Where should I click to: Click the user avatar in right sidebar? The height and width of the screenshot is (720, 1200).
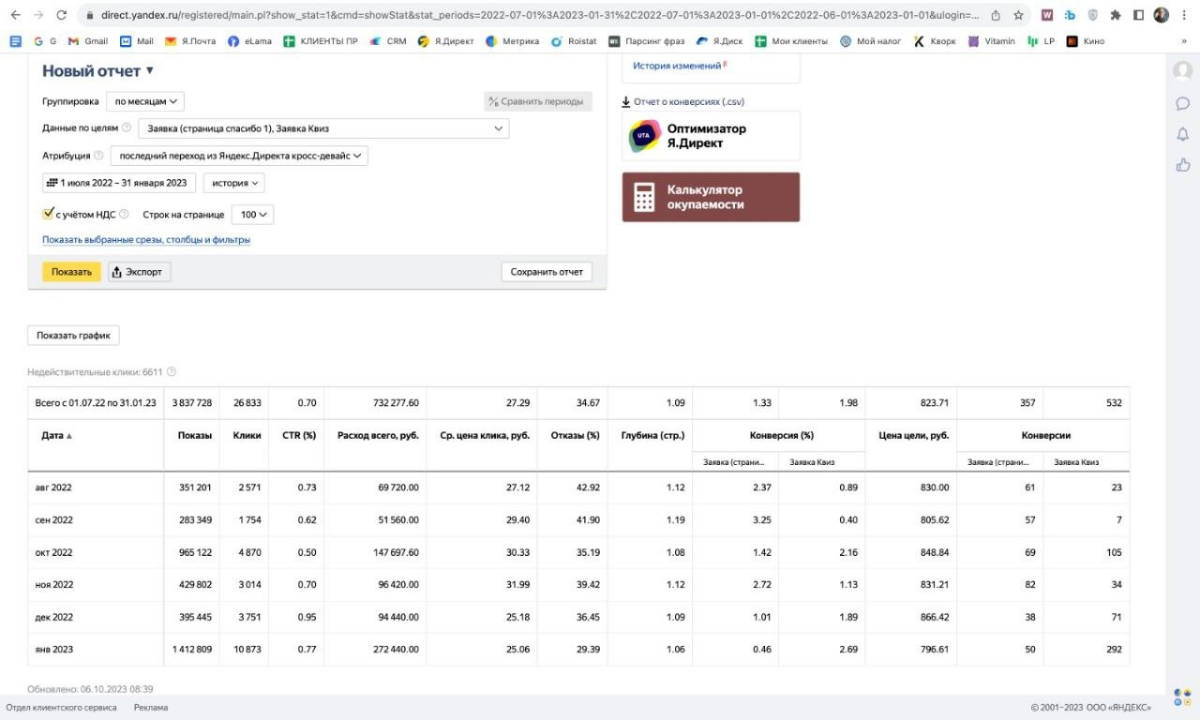(1183, 71)
